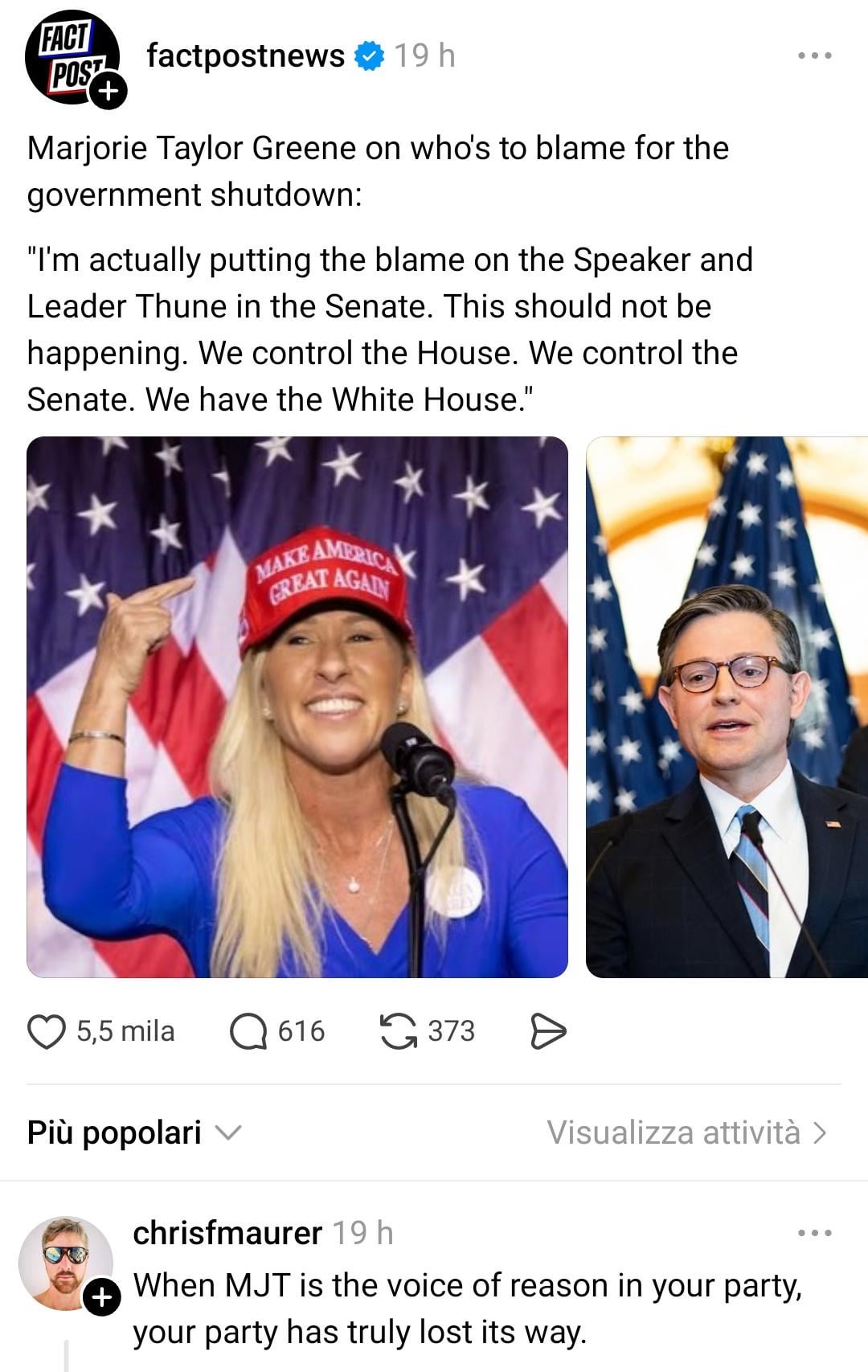Tap the Fact Post profile avatar
This screenshot has height=1372, width=868.
[71, 56]
